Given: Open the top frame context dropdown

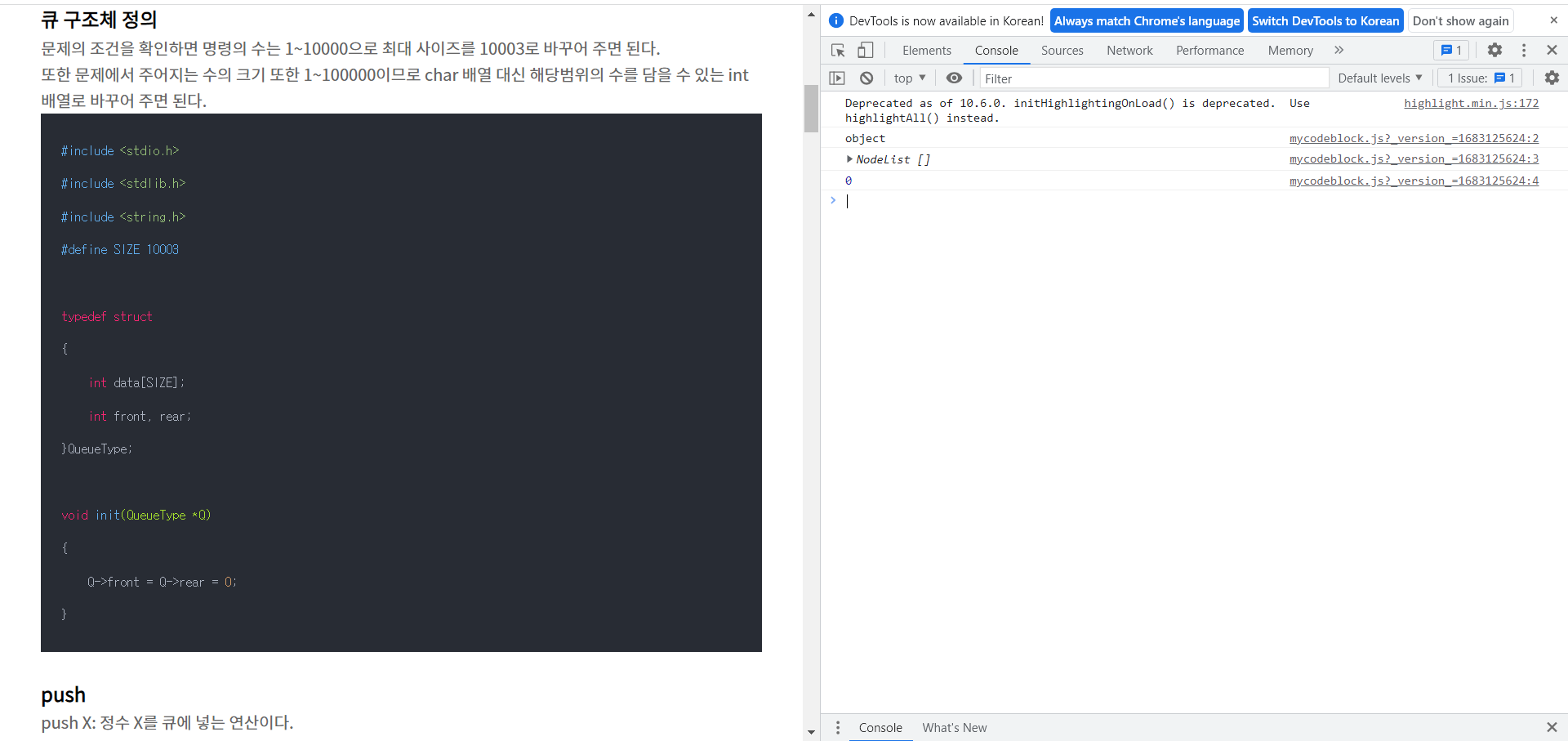Looking at the screenshot, I should click(908, 78).
